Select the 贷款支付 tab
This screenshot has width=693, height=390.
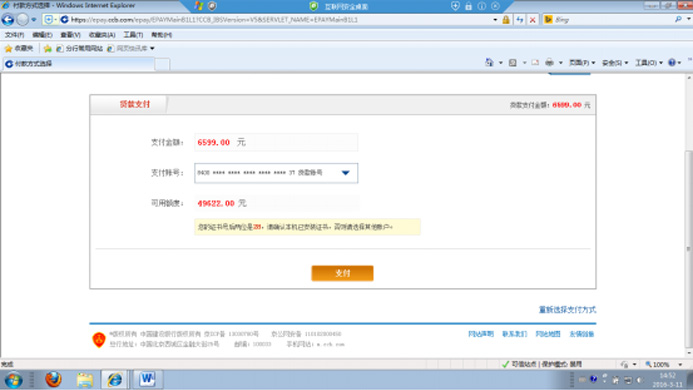pyautogui.click(x=134, y=104)
